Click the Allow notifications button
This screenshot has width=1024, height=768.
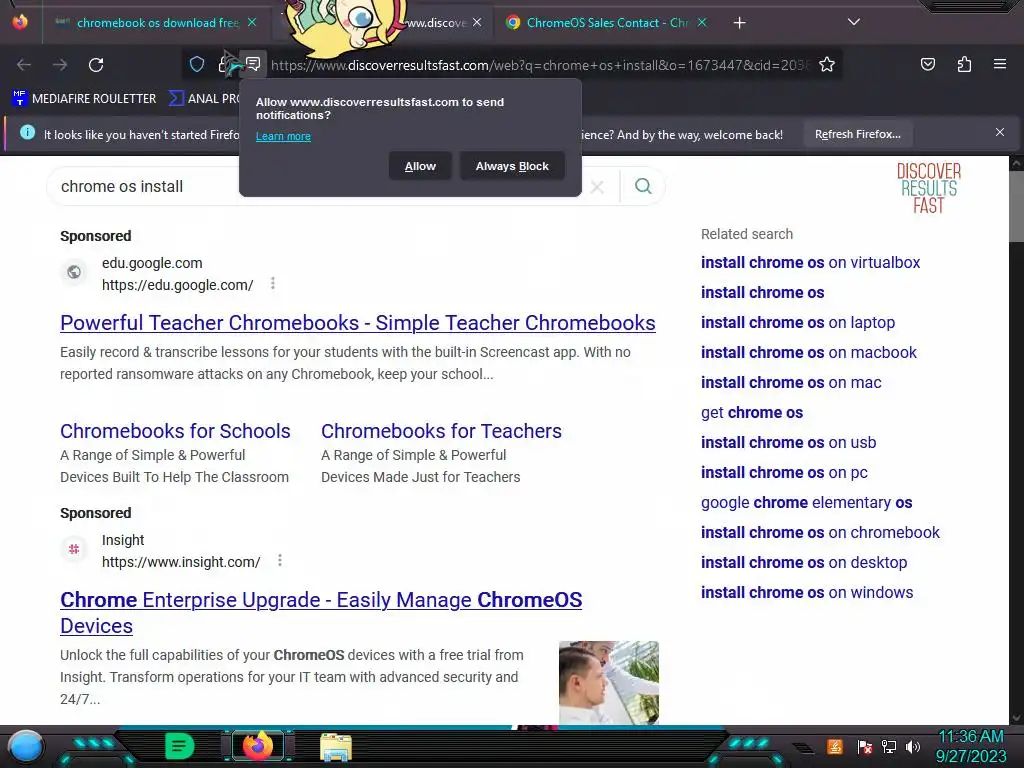pos(420,166)
